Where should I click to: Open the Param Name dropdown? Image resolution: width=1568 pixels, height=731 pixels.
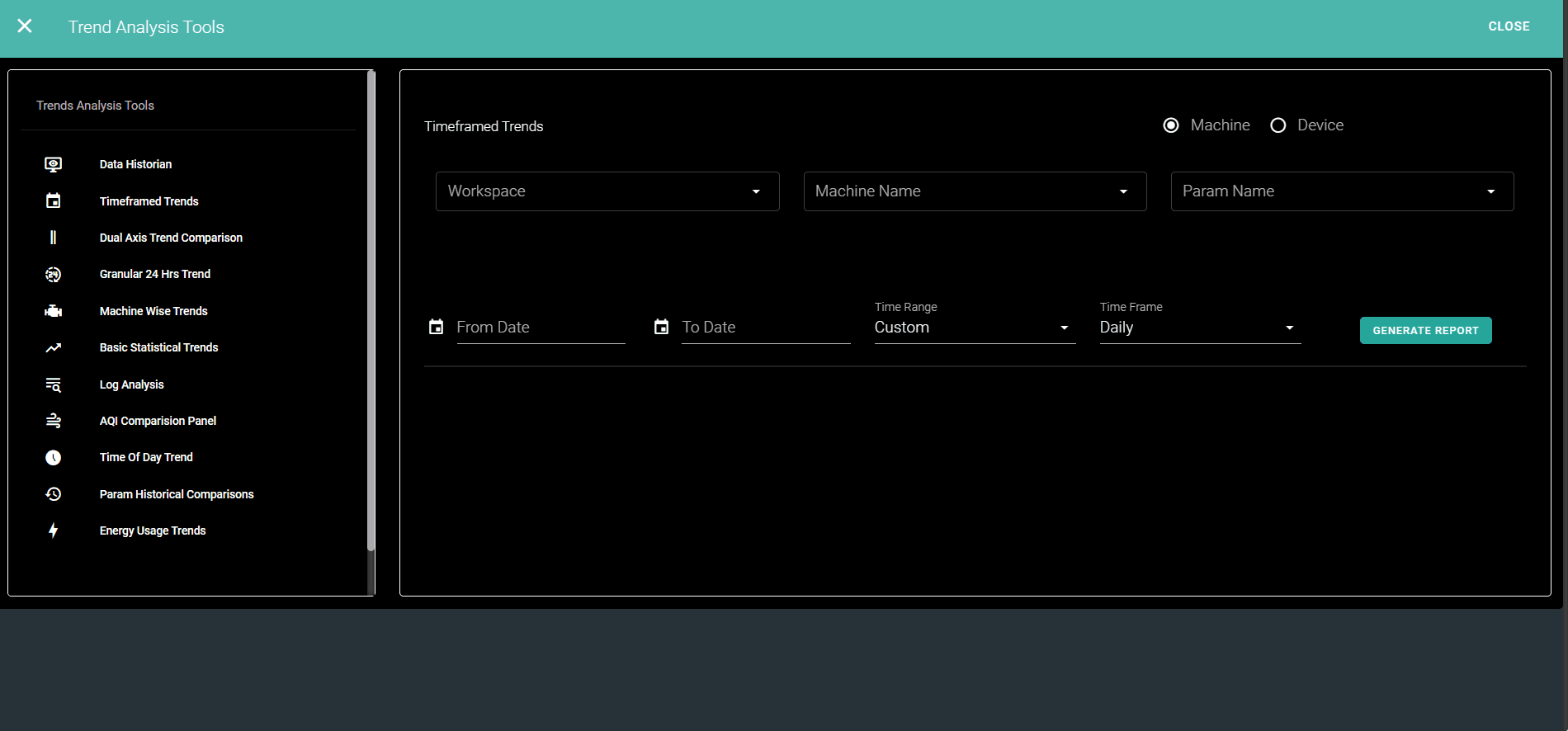(x=1341, y=191)
